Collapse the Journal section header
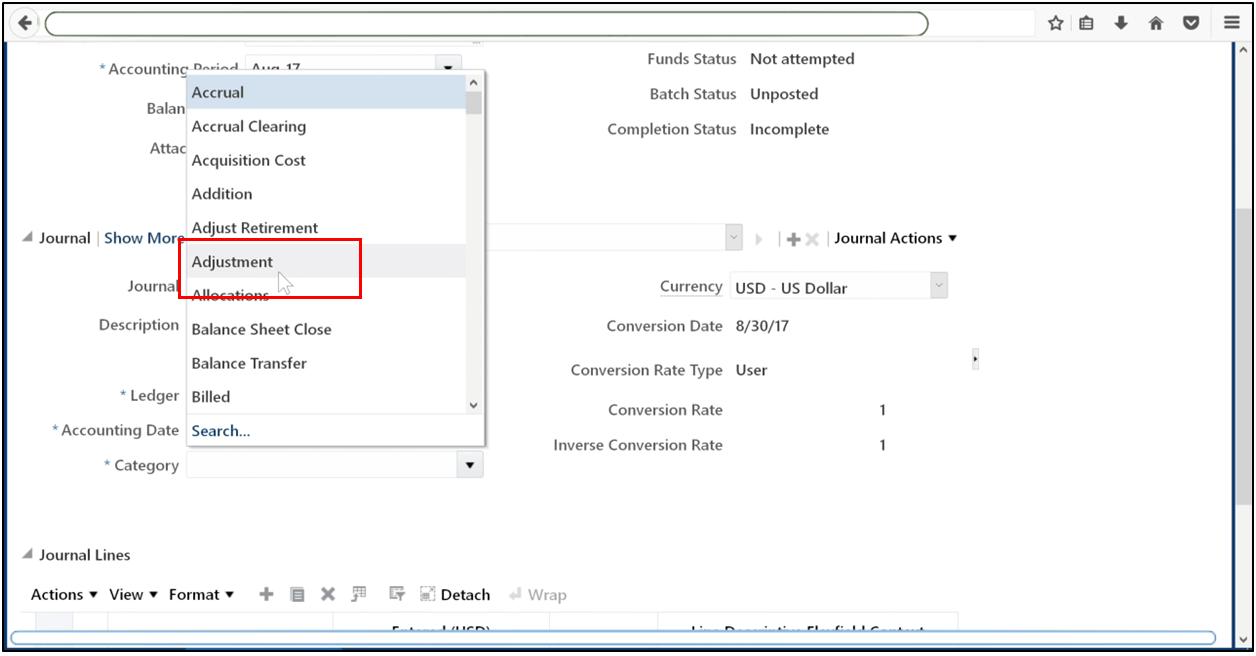The image size is (1256, 656). click(x=30, y=238)
